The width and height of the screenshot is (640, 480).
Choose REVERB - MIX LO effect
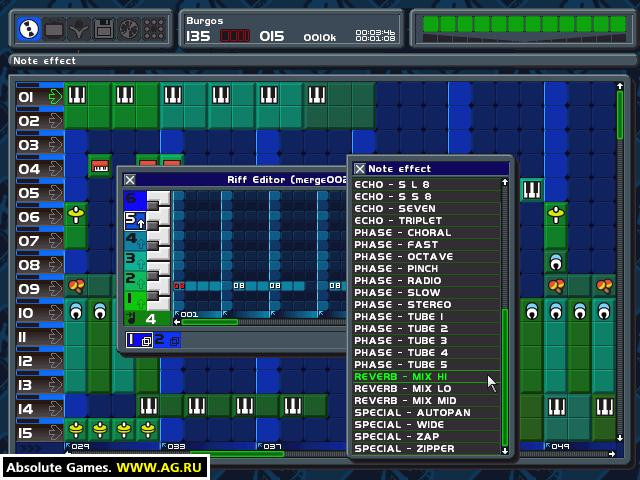[426, 389]
